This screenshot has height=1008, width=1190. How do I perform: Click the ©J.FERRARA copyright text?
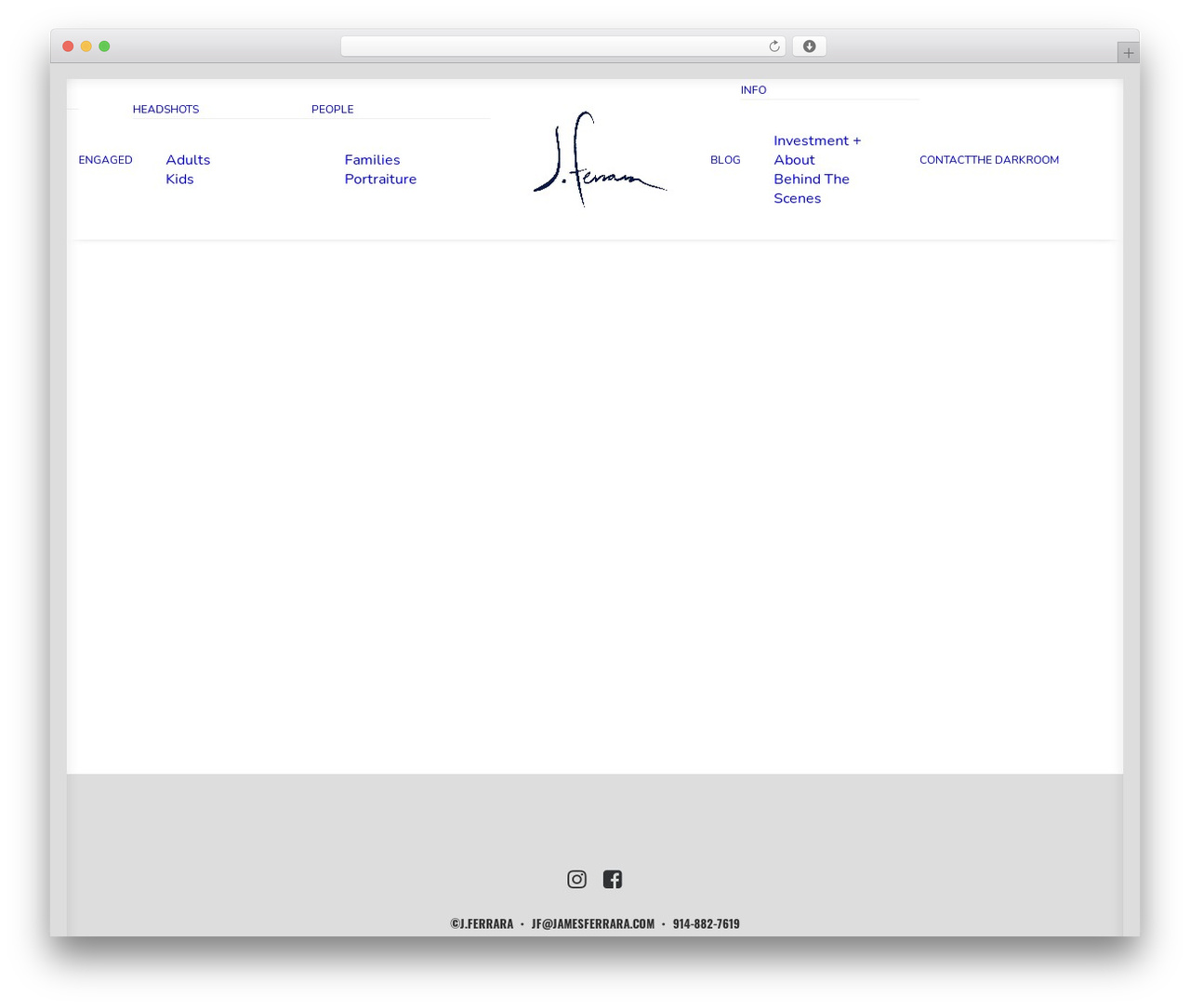(x=482, y=923)
